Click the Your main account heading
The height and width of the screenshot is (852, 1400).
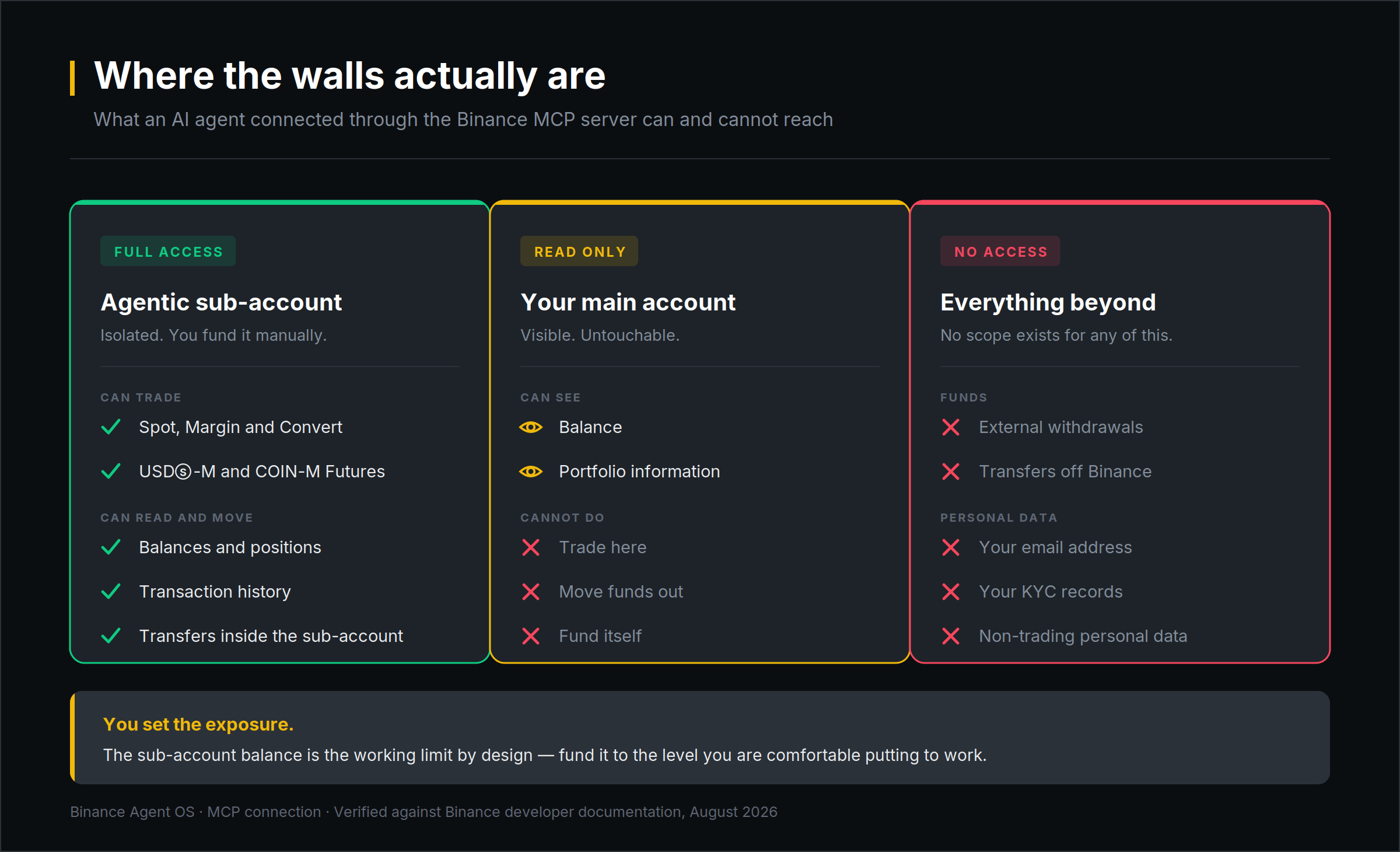(628, 302)
